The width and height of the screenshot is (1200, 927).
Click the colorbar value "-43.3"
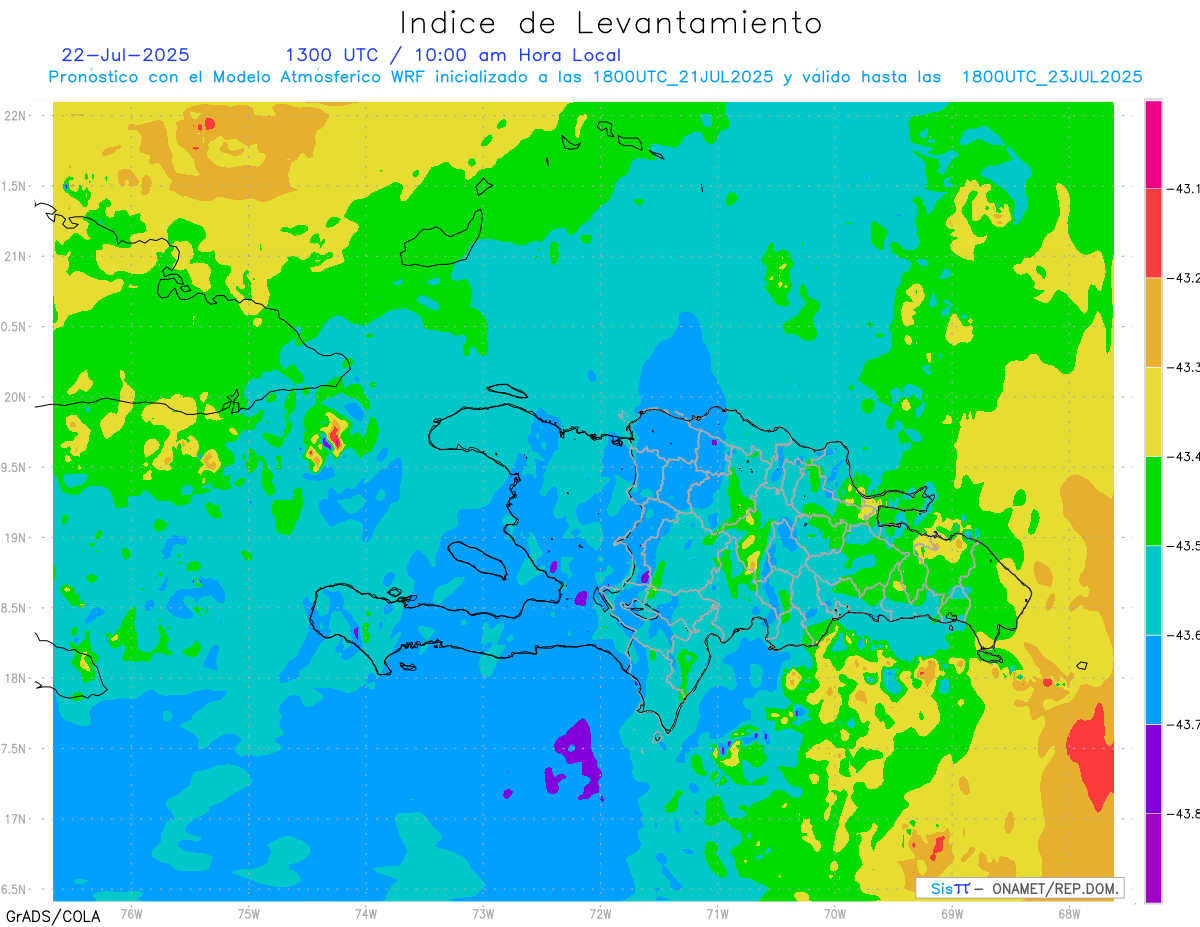tap(1184, 367)
